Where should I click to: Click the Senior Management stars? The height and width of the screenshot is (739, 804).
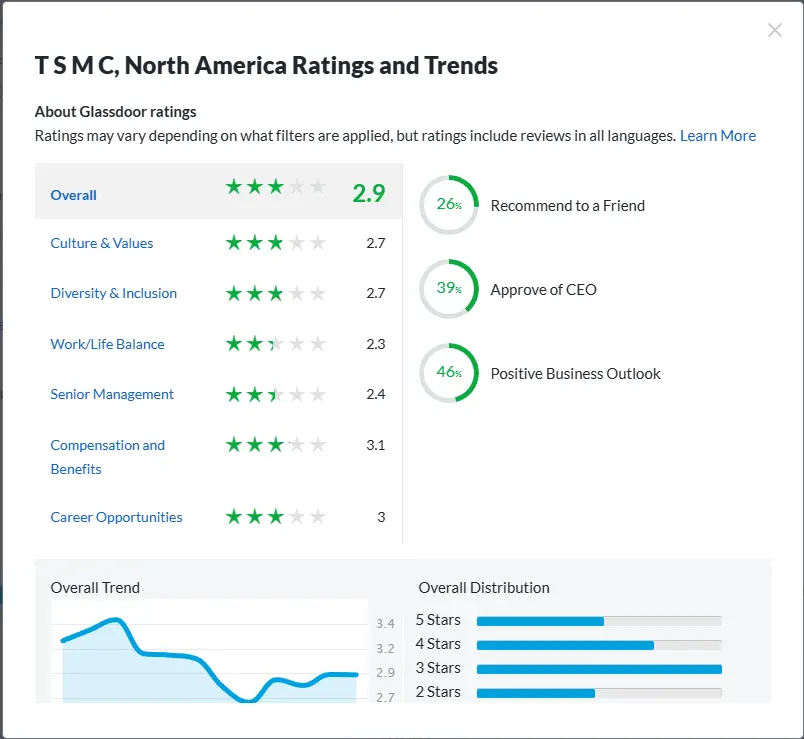[x=275, y=394]
